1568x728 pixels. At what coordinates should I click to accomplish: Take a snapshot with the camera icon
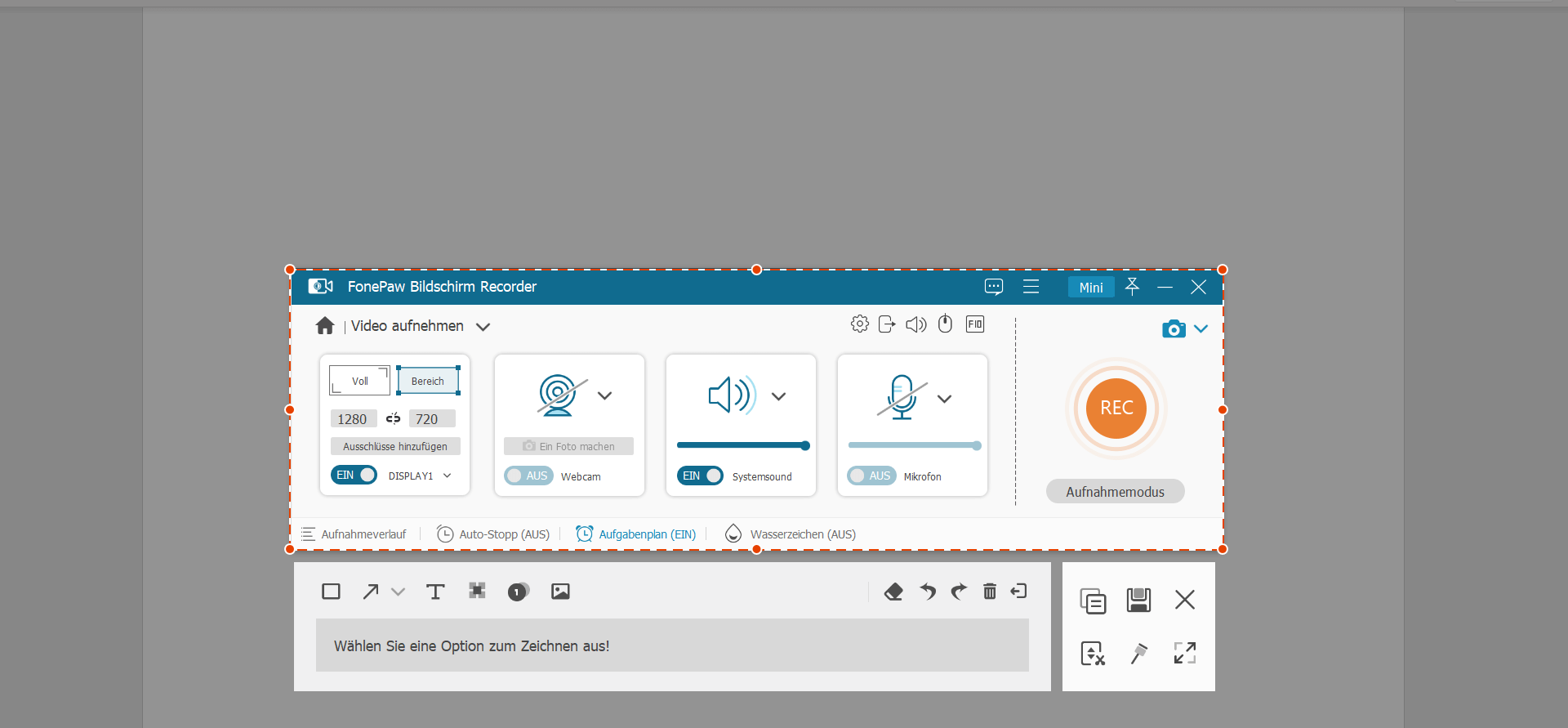(1174, 328)
